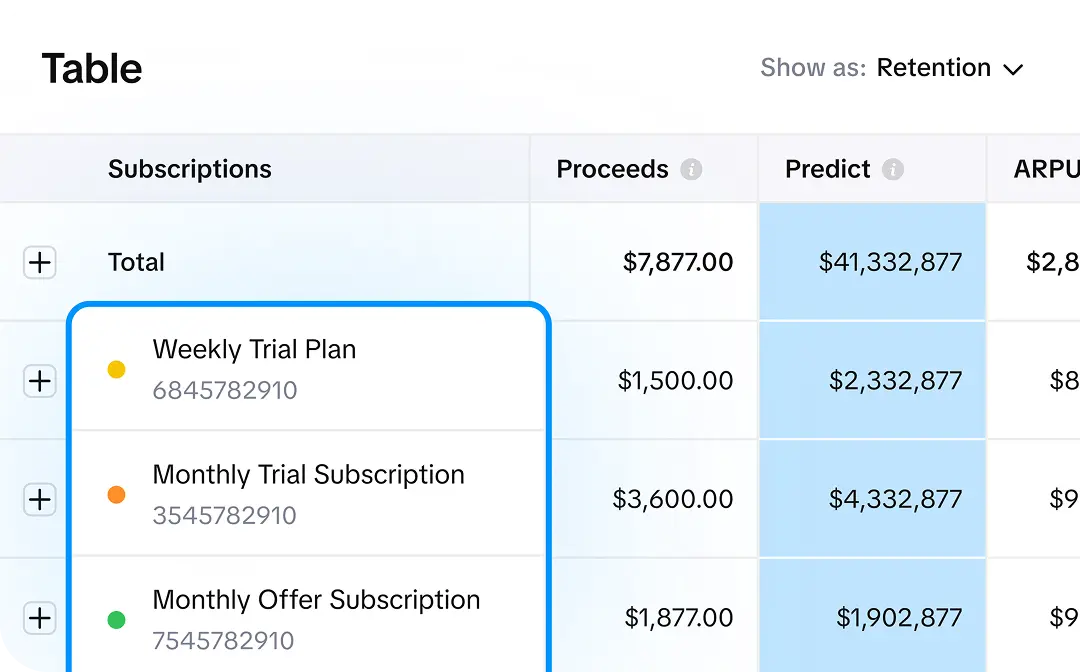Image resolution: width=1080 pixels, height=672 pixels.
Task: Select the ARPU column header
Action: (1046, 169)
